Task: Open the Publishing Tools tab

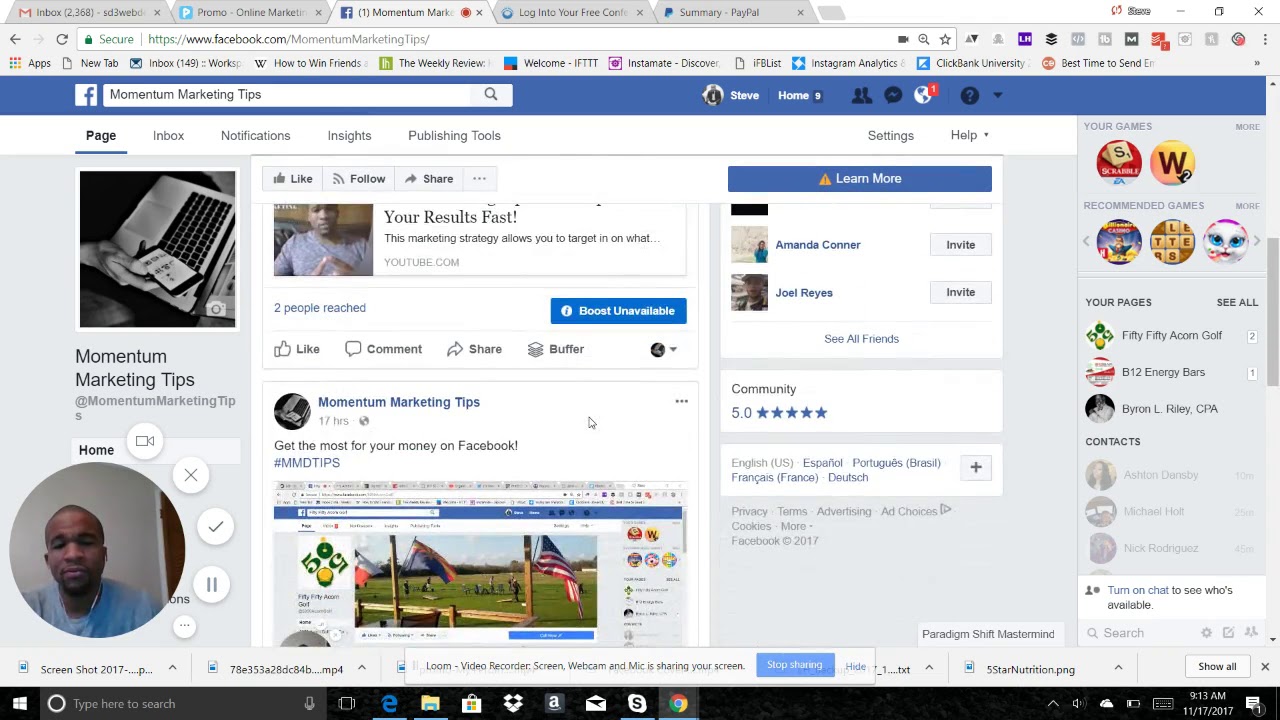Action: coord(454,135)
